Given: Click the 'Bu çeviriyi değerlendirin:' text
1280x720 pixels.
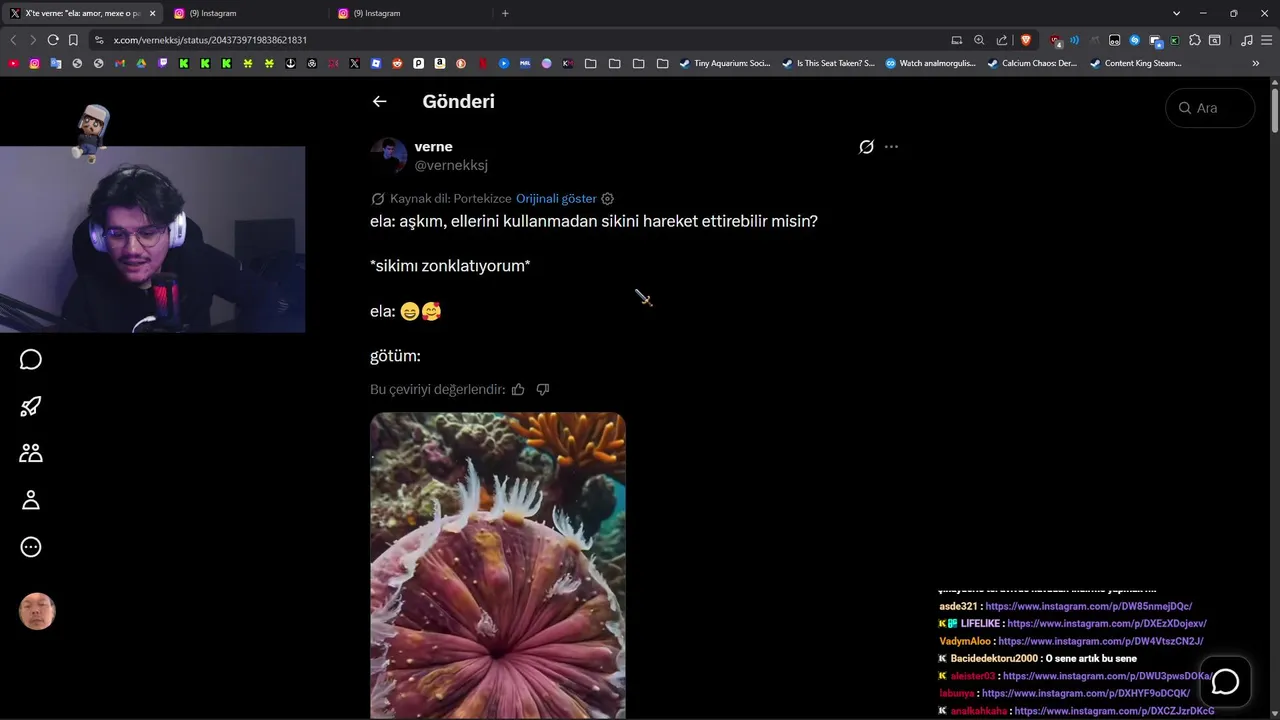Looking at the screenshot, I should (x=438, y=389).
